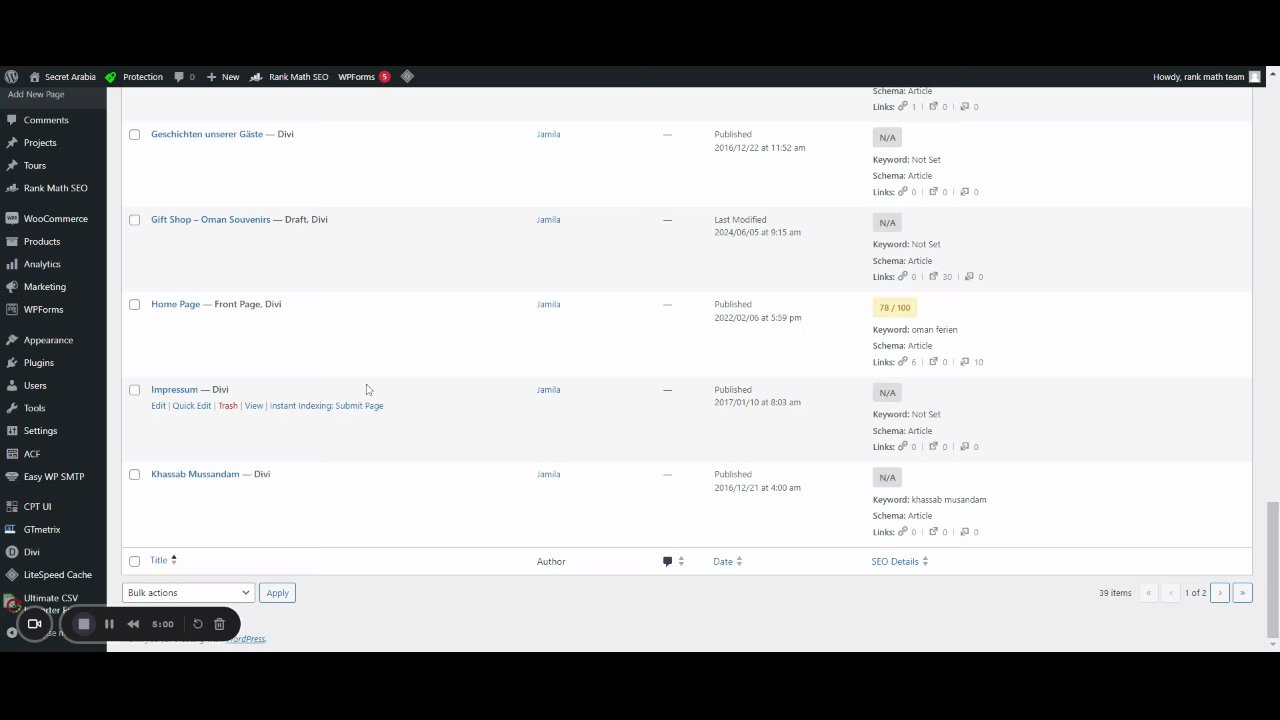1280x720 pixels.
Task: Click the Tours pin icon in sidebar
Action: [12, 166]
